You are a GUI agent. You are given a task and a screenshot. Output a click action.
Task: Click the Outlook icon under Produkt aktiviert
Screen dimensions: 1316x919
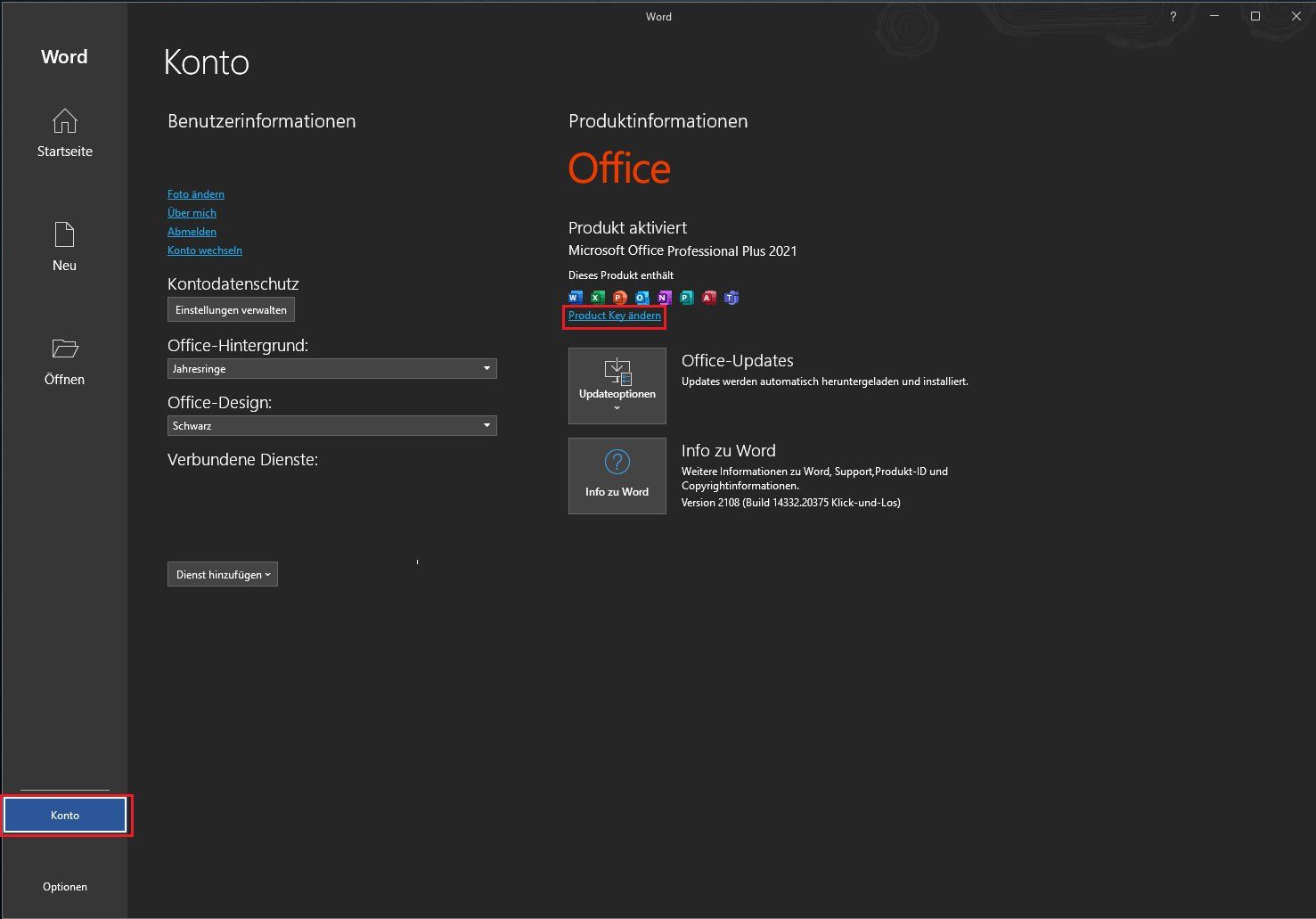(642, 297)
